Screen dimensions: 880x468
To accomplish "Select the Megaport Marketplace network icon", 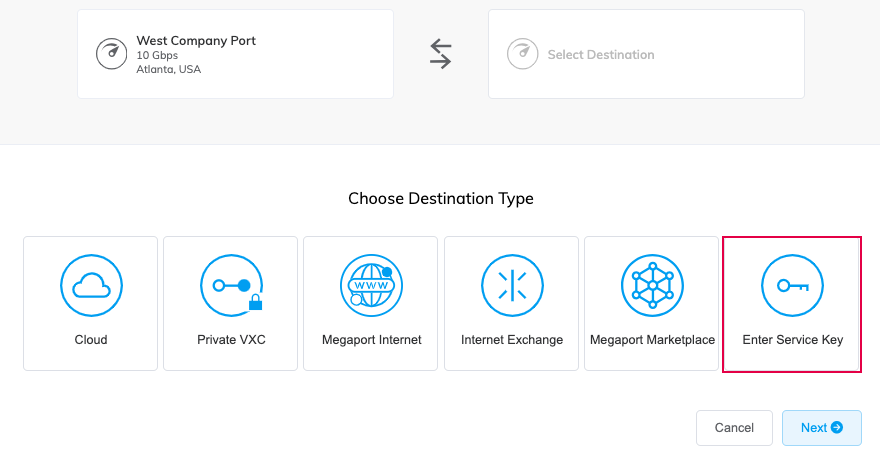I will (652, 285).
